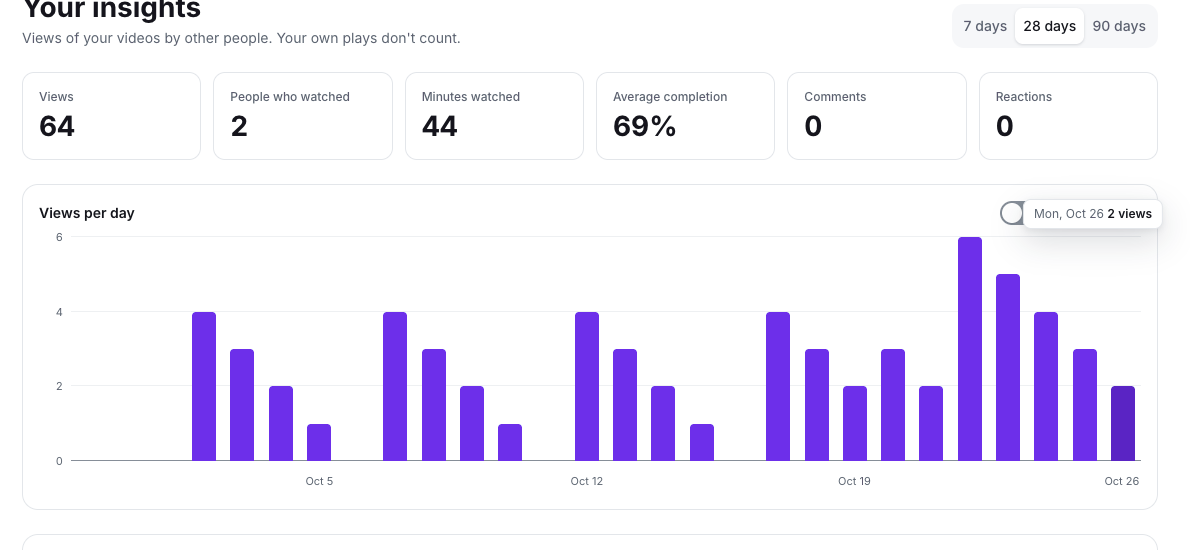Click the 'Oct 5' axis label
Image resolution: width=1190 pixels, height=550 pixels.
(x=319, y=481)
